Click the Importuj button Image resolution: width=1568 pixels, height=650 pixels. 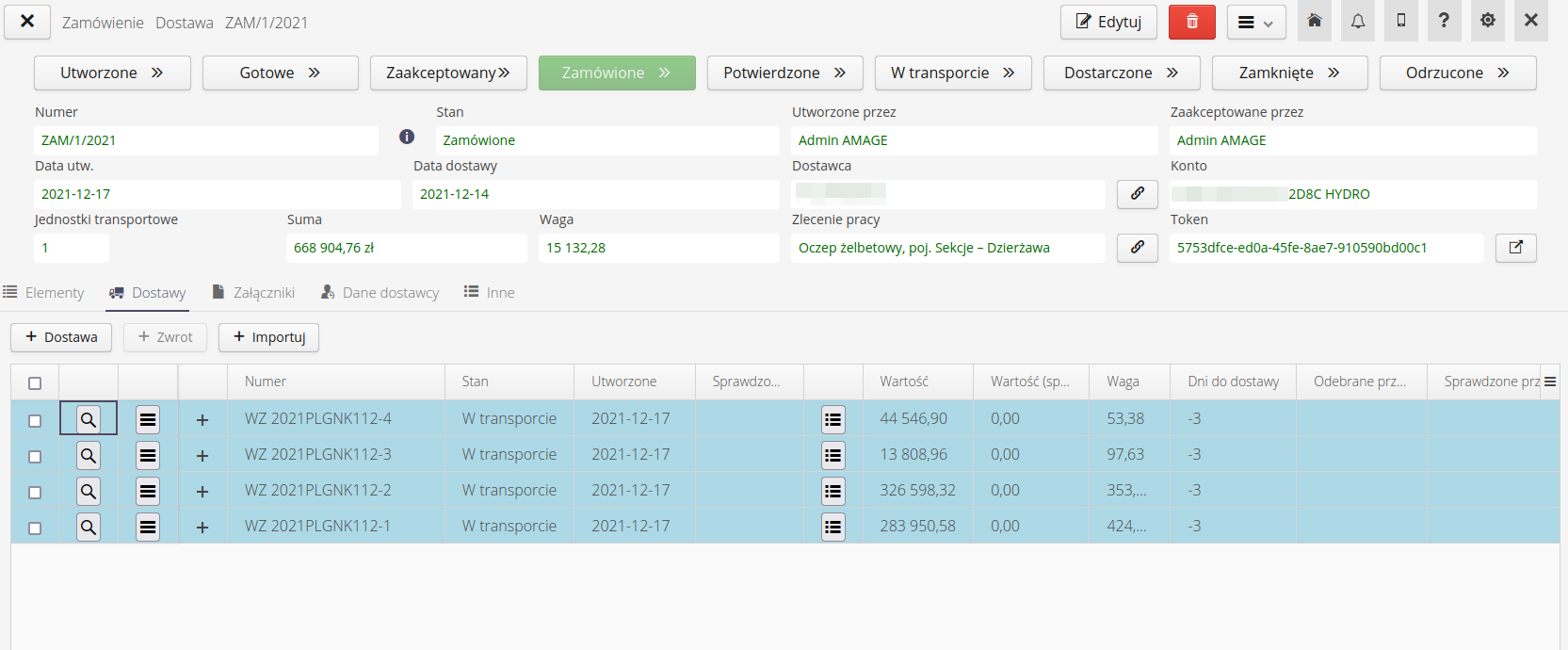[268, 337]
